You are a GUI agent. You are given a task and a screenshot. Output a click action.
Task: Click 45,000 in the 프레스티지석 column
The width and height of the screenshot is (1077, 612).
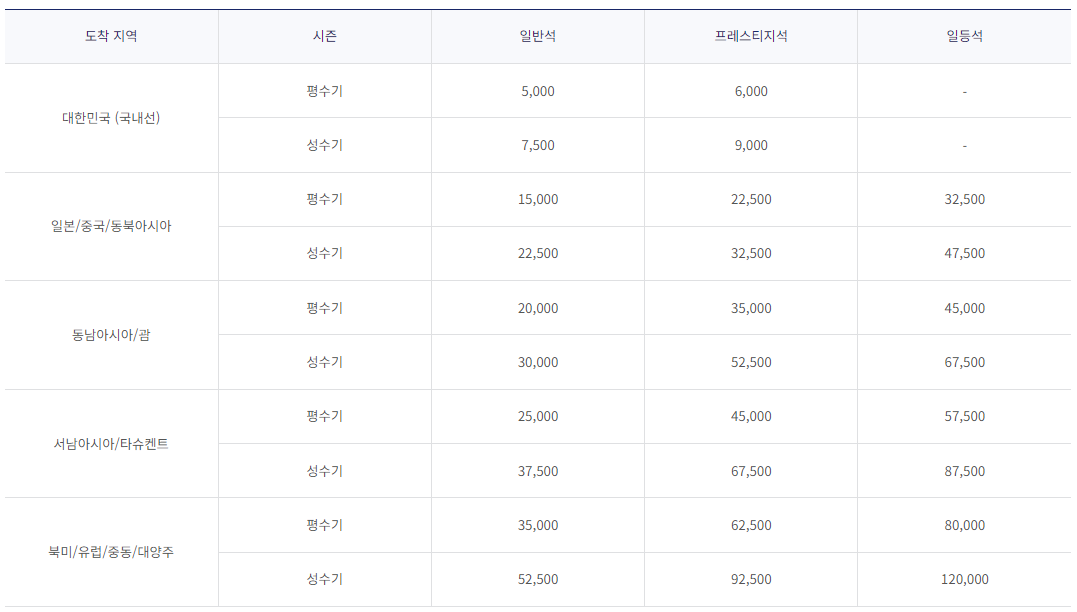751,416
